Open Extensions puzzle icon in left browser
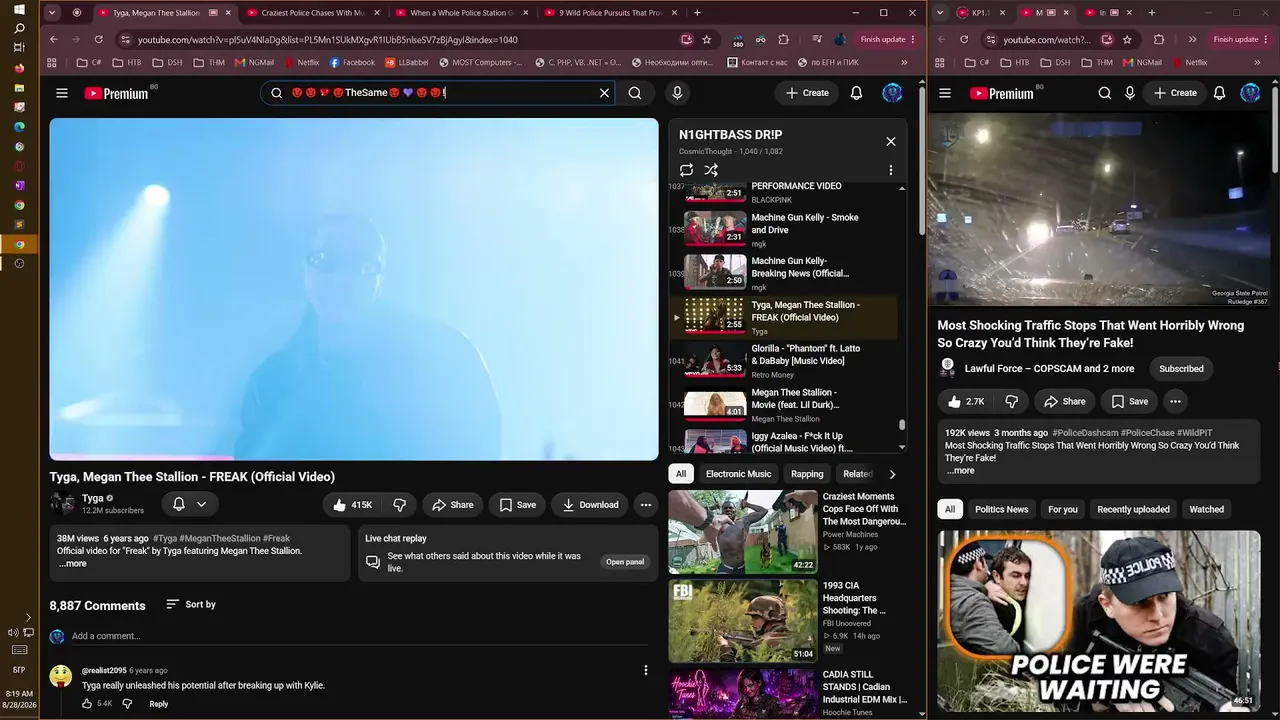The width and height of the screenshot is (1280, 720). tap(783, 39)
